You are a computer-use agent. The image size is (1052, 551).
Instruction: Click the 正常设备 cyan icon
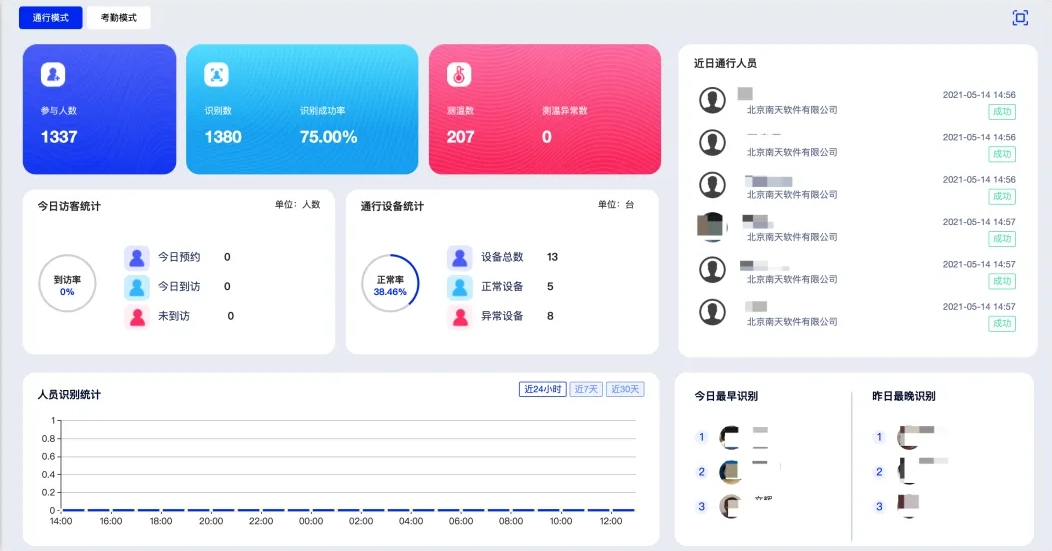point(460,287)
